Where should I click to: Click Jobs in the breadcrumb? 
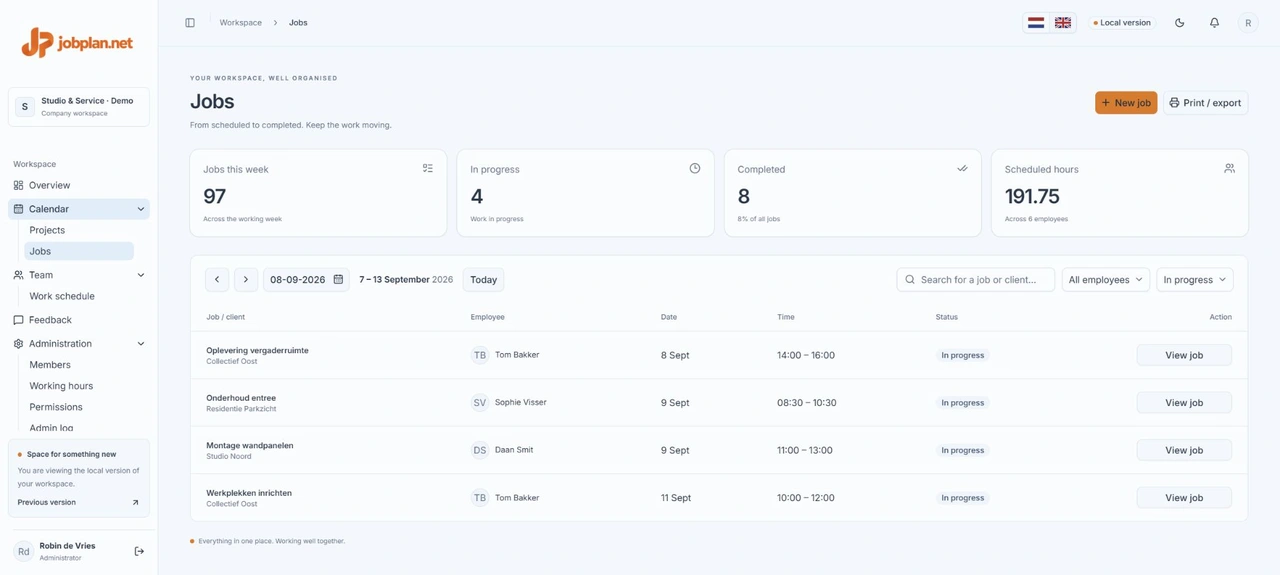tap(298, 23)
